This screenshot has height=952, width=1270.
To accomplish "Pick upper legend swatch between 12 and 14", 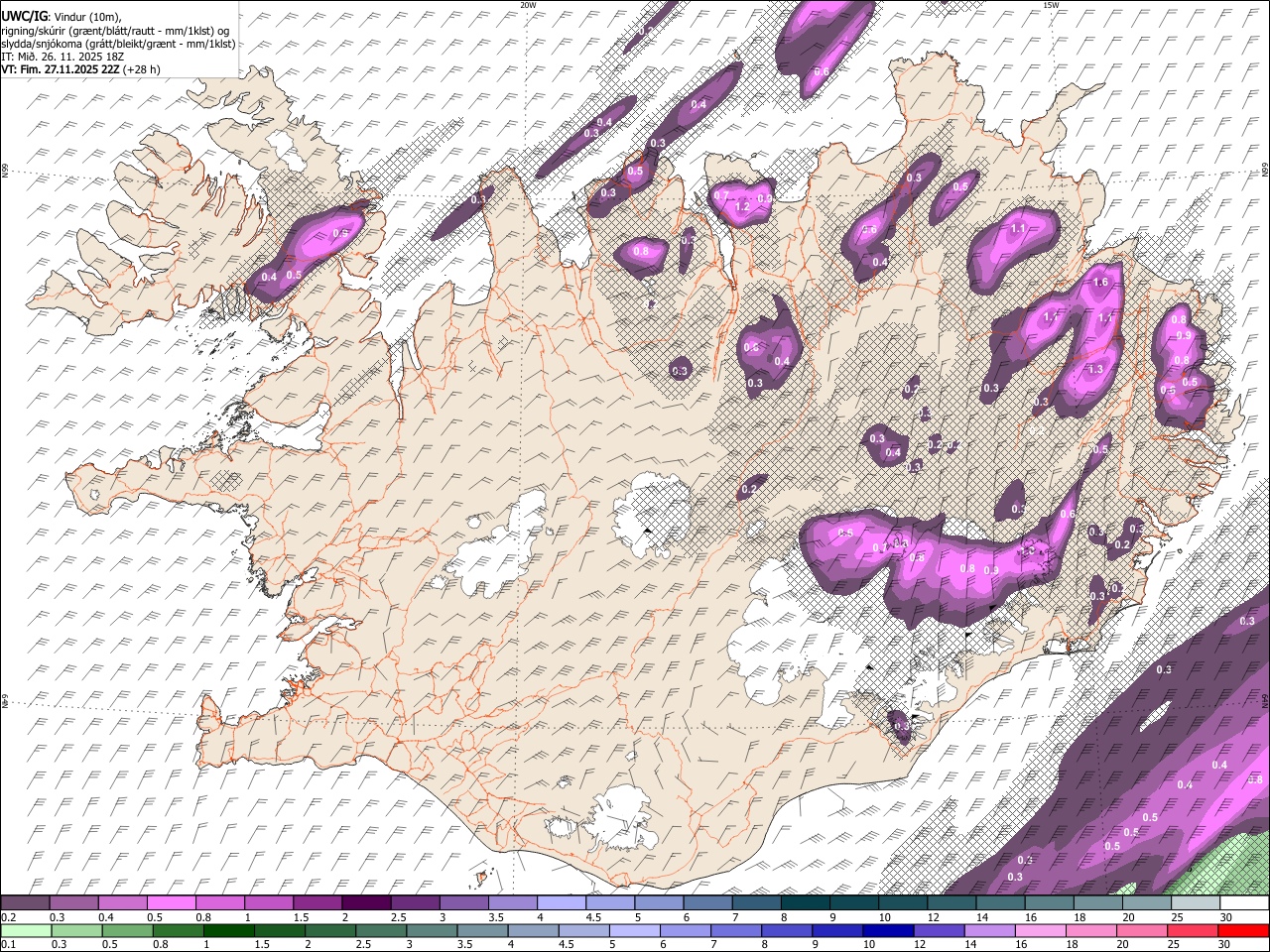I will pos(952,903).
